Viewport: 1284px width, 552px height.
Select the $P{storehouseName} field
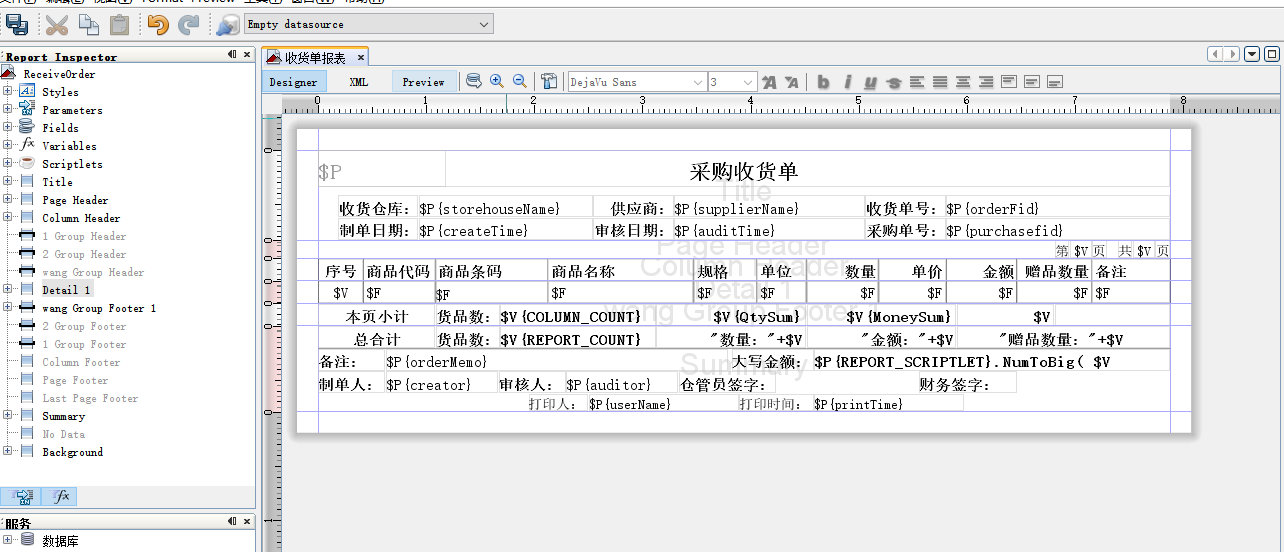(504, 209)
